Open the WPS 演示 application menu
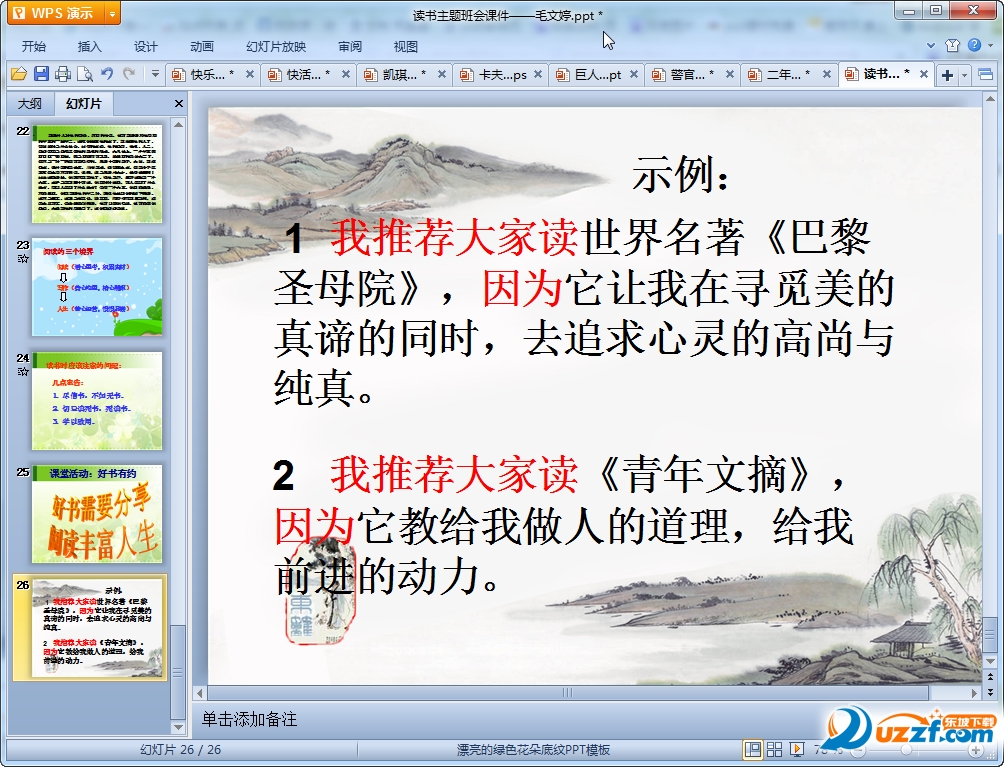 click(56, 13)
